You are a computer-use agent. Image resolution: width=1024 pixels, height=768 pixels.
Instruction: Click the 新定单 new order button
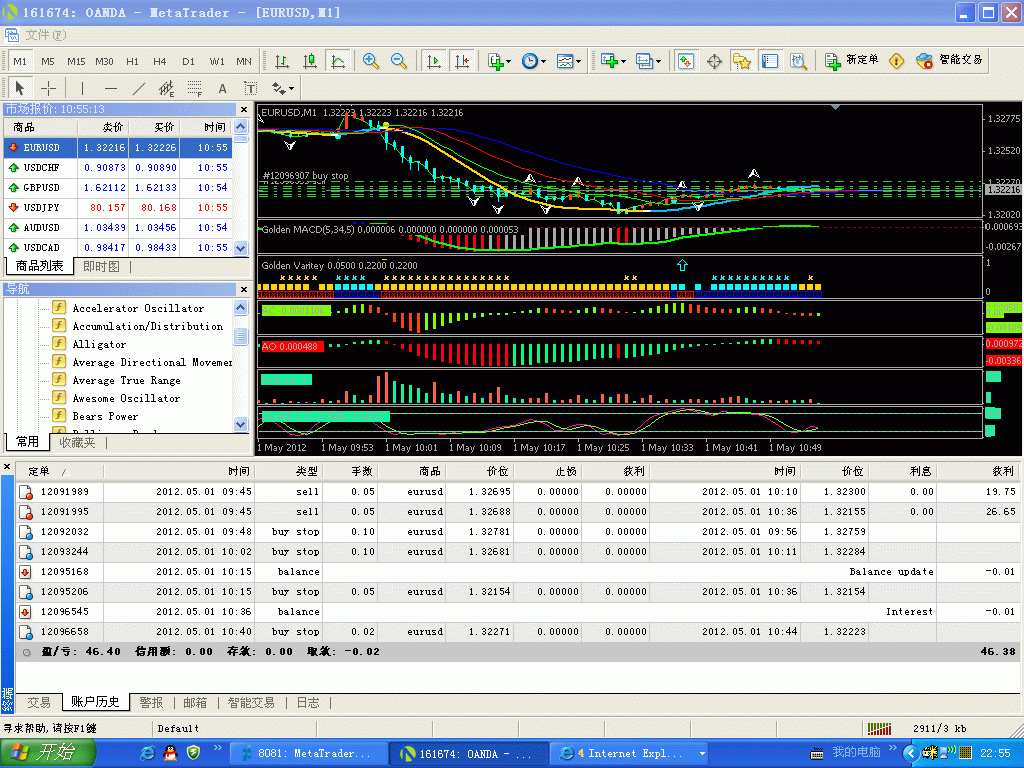coord(851,61)
